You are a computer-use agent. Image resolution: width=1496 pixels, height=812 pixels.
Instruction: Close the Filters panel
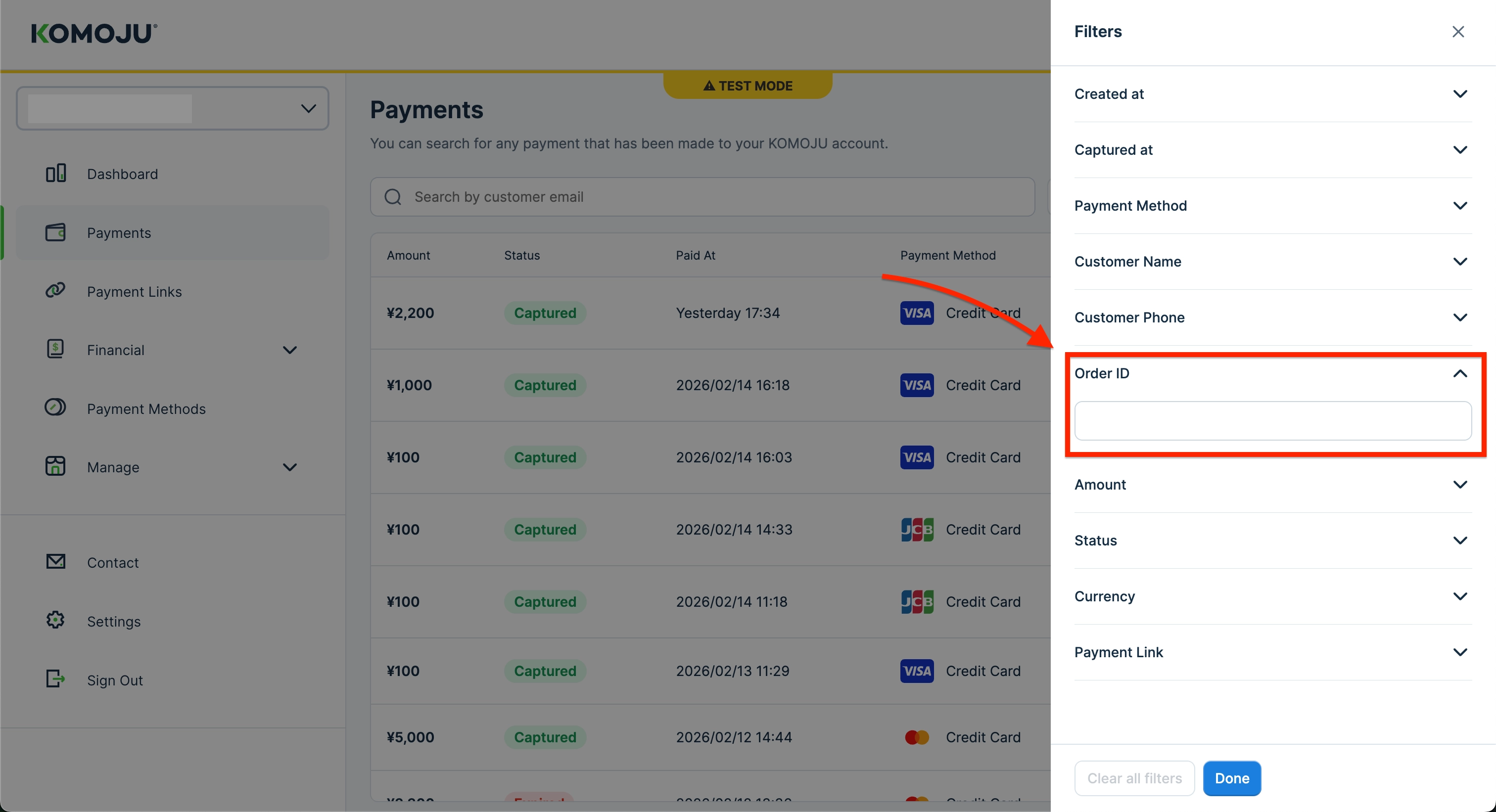(x=1458, y=31)
